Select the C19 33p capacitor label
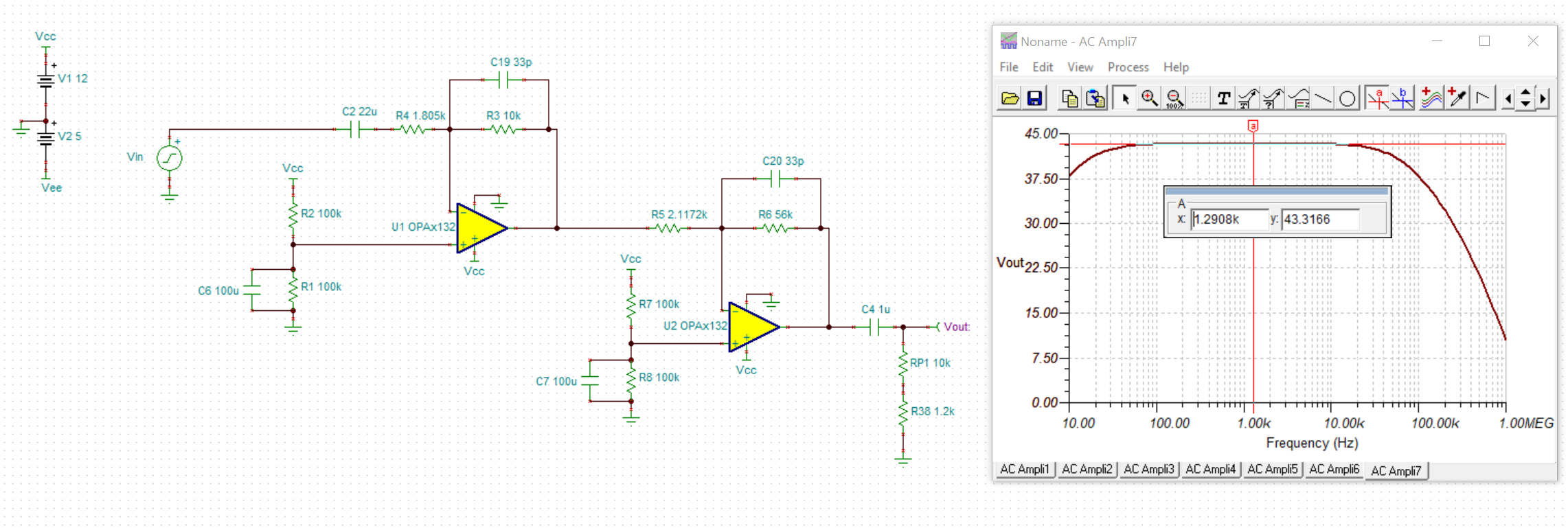1568x530 pixels. 511,62
